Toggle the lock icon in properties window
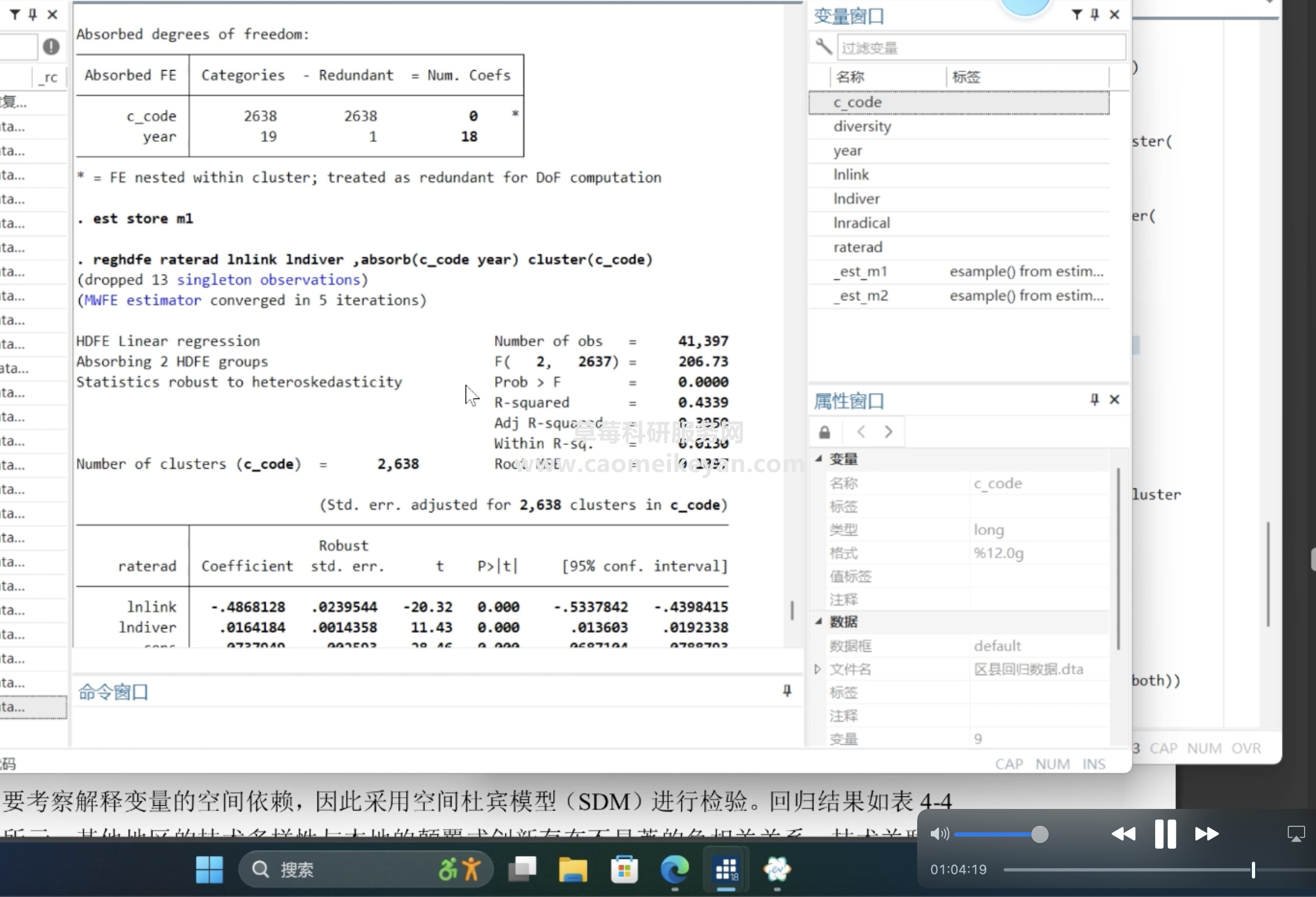1316x897 pixels. (824, 432)
